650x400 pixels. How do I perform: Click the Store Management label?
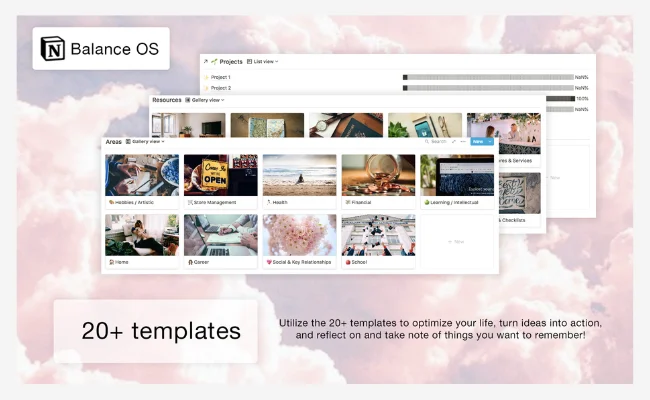pyautogui.click(x=215, y=202)
